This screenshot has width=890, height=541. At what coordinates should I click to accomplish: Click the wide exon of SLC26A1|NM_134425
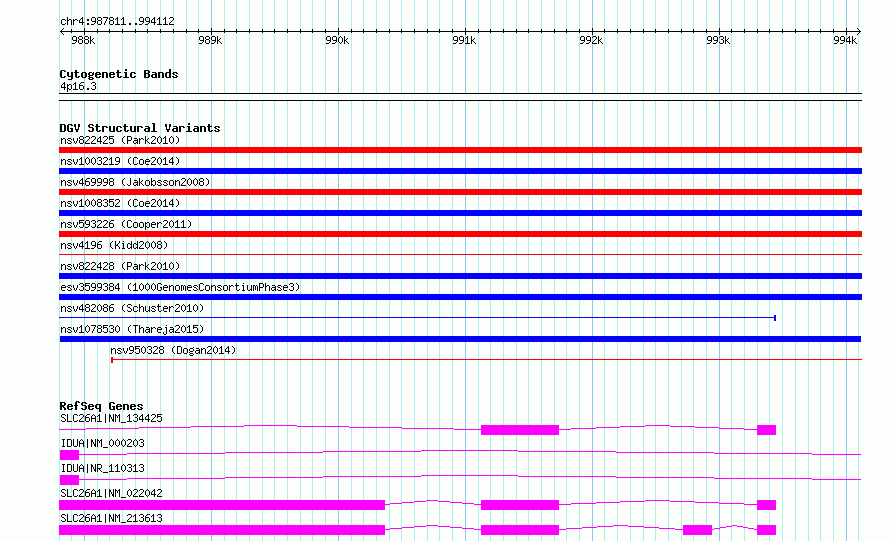click(x=520, y=430)
